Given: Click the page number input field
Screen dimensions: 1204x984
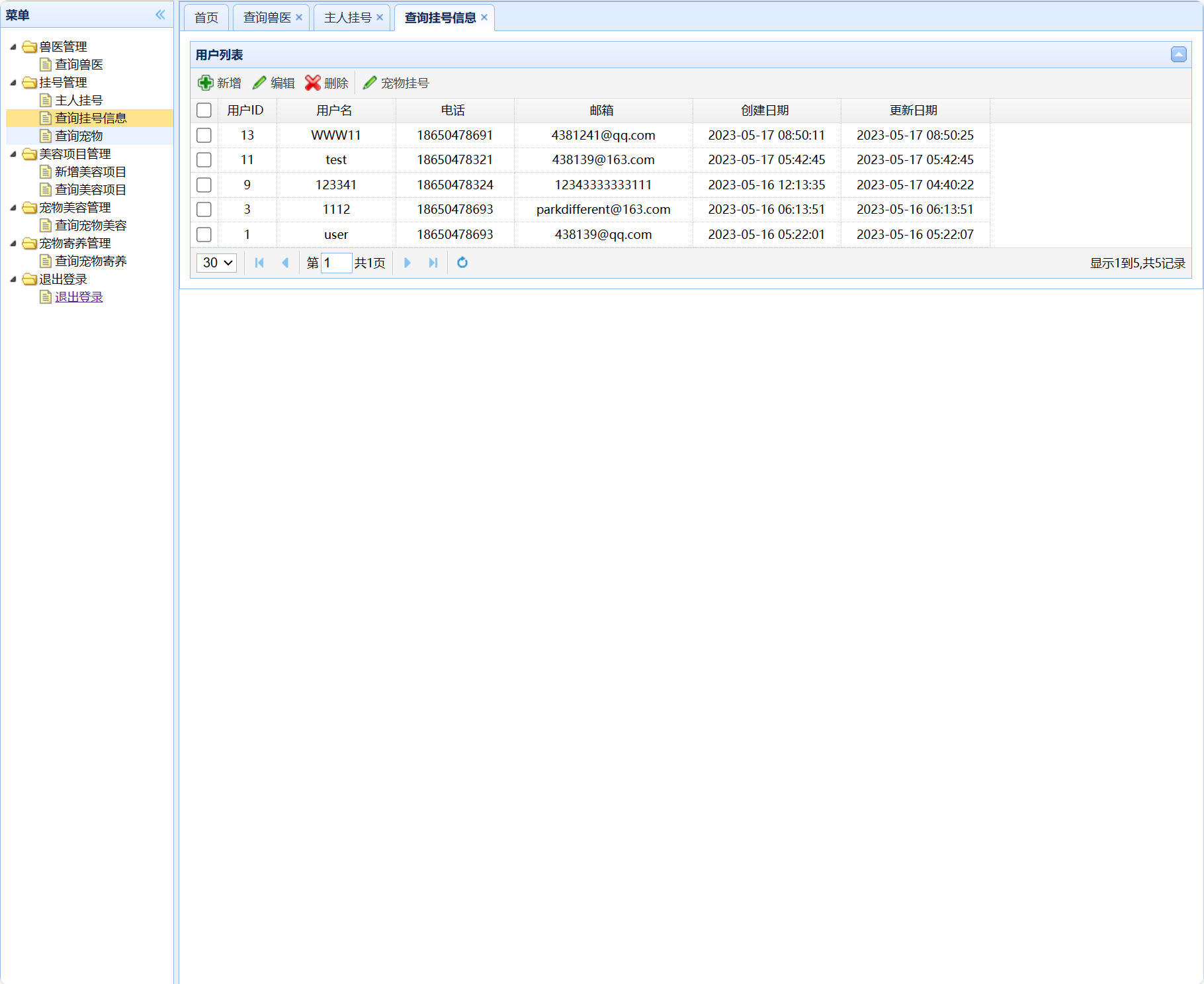Looking at the screenshot, I should click(x=336, y=263).
